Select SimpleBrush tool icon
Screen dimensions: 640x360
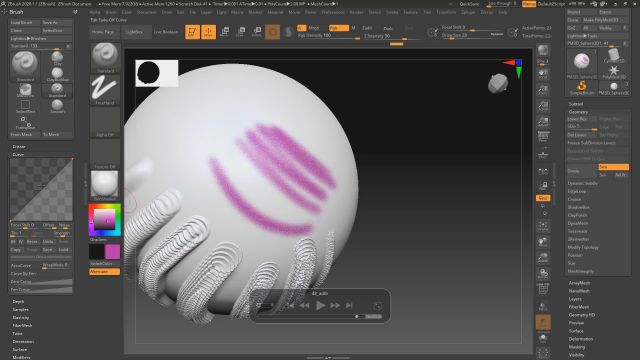pos(582,87)
